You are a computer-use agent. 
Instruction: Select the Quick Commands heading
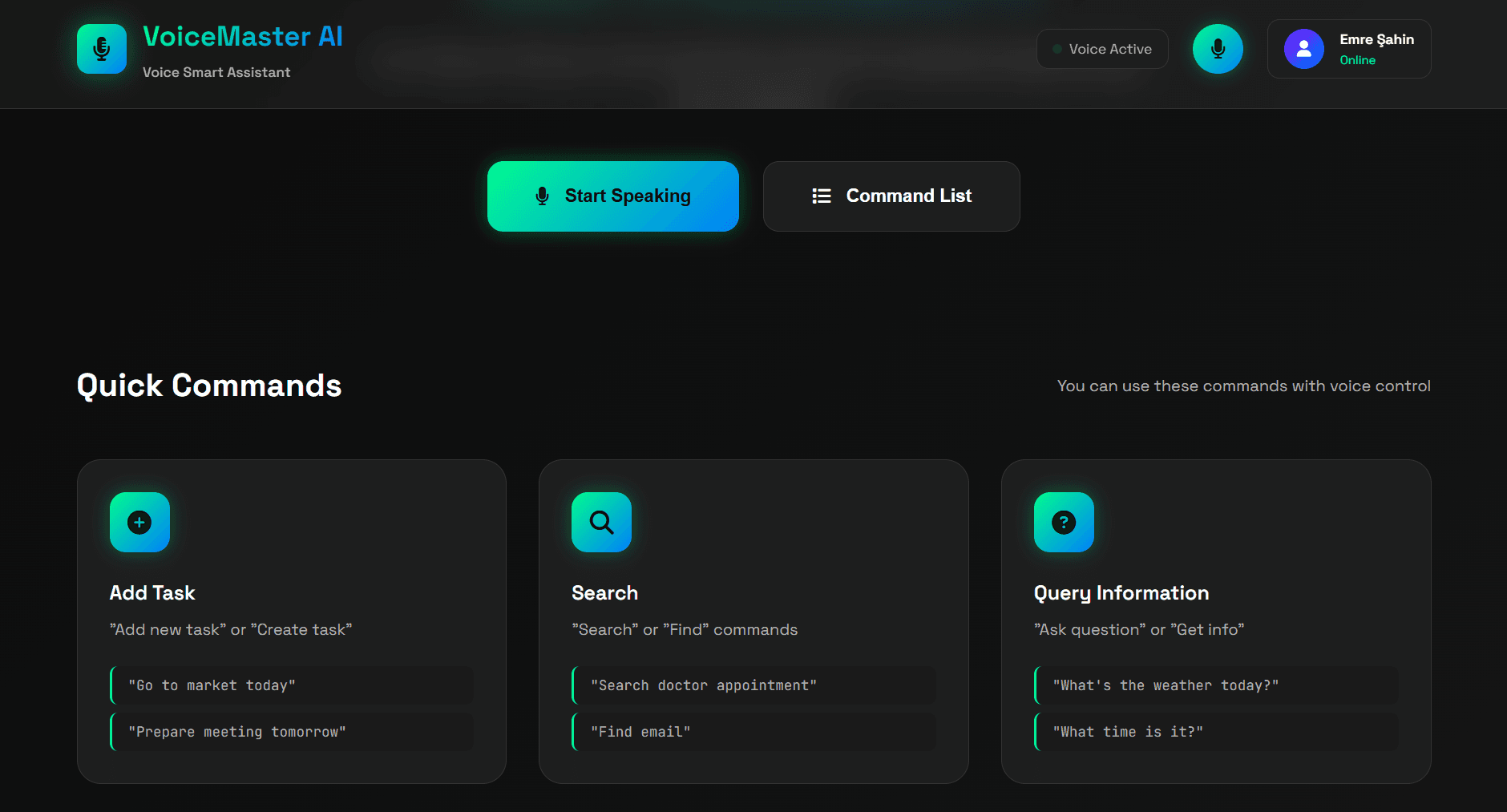click(208, 386)
